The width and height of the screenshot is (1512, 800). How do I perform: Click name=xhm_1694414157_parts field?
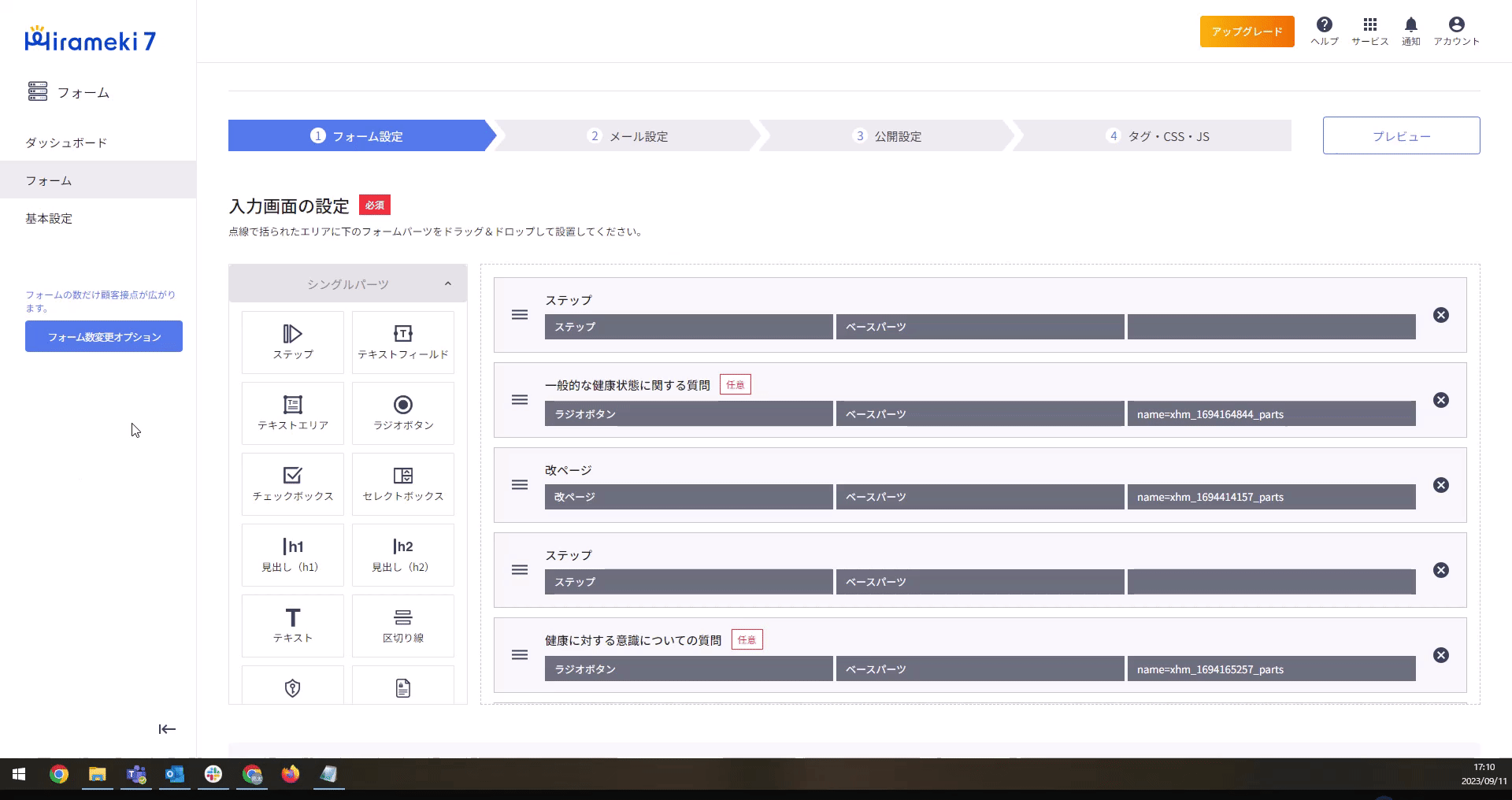1271,497
